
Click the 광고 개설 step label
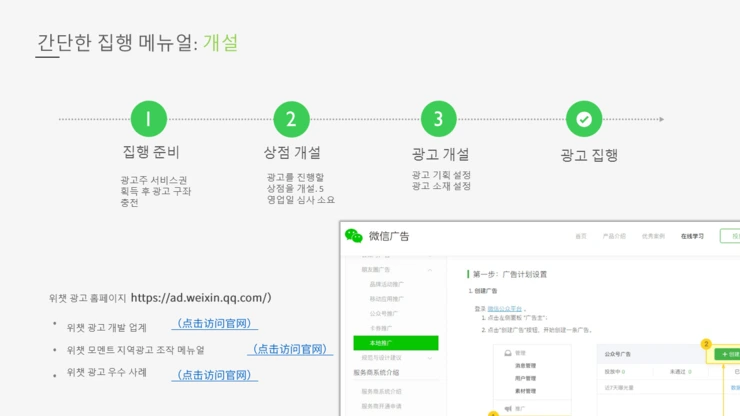[x=440, y=154]
